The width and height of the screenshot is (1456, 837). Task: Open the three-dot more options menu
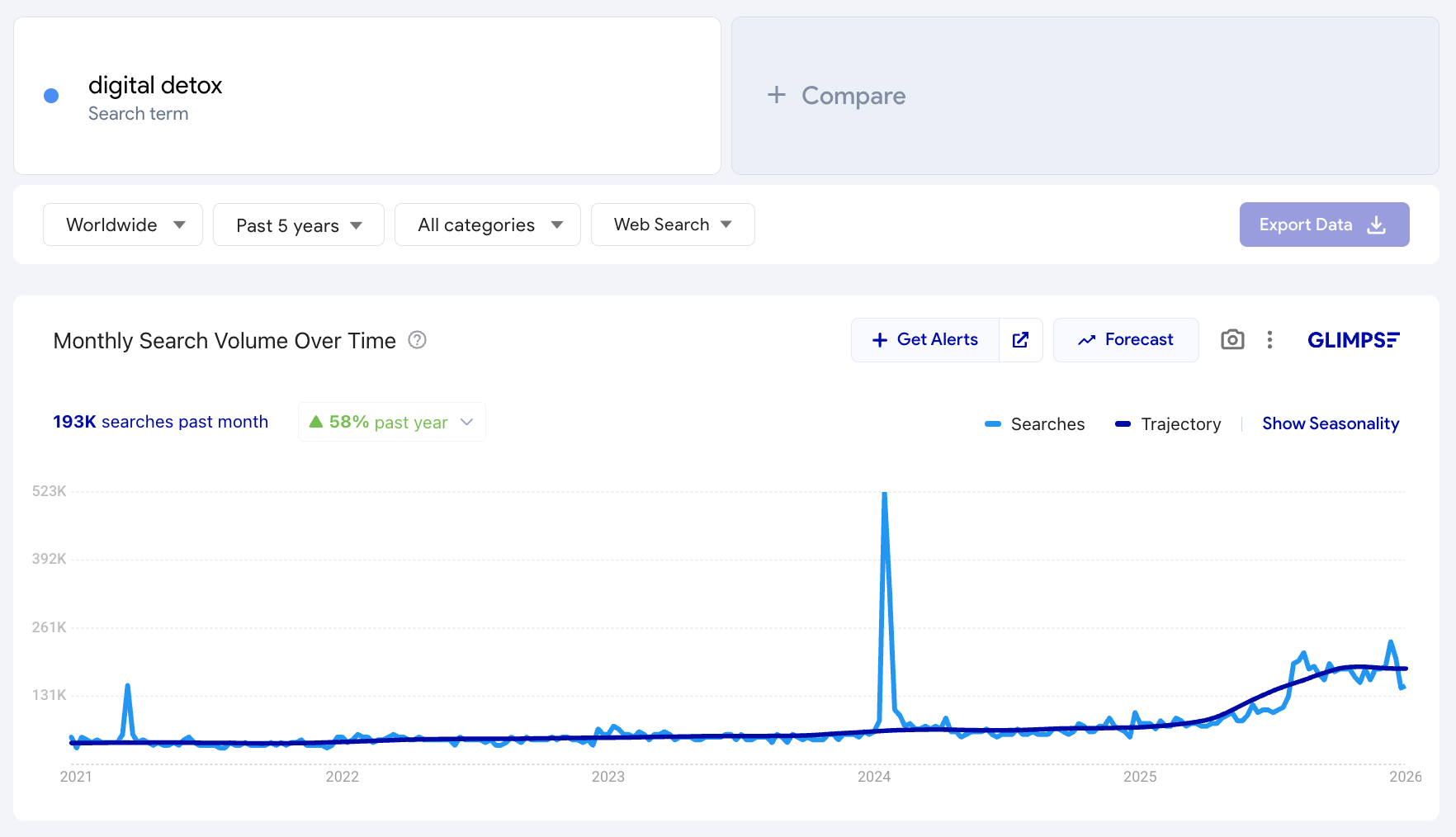[x=1269, y=339]
